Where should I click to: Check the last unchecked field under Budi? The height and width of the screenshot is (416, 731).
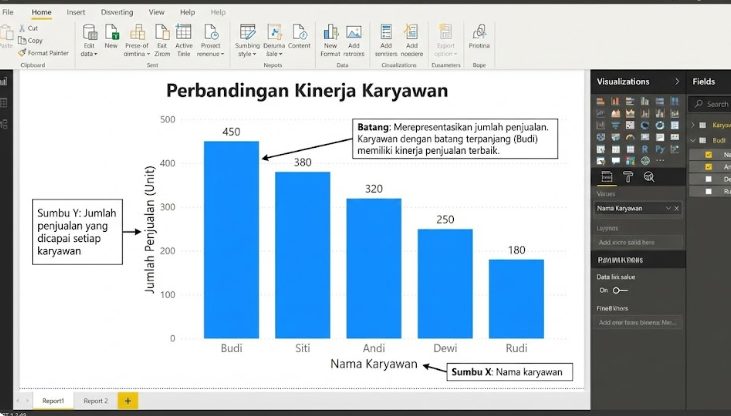coord(708,190)
